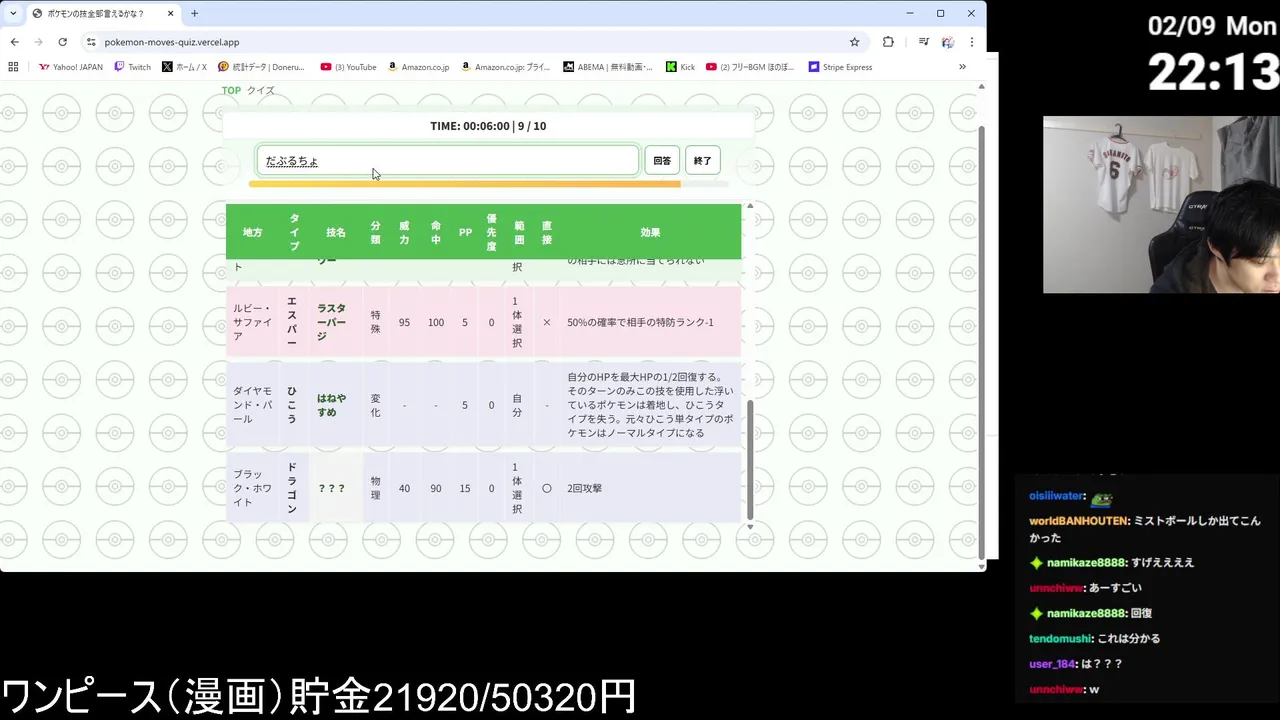End the quiz with the 終了 button

click(x=703, y=160)
